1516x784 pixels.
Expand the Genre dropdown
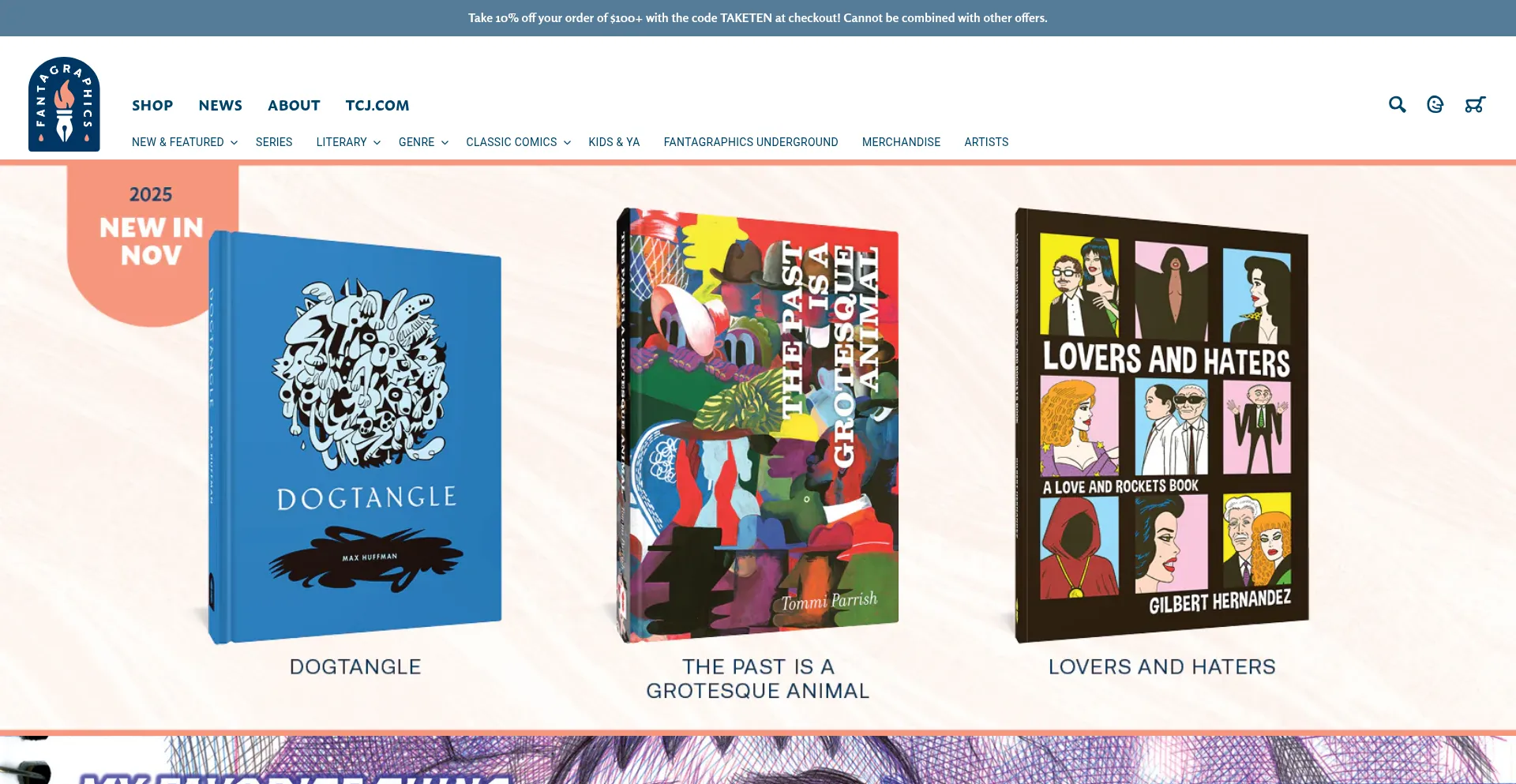[423, 142]
